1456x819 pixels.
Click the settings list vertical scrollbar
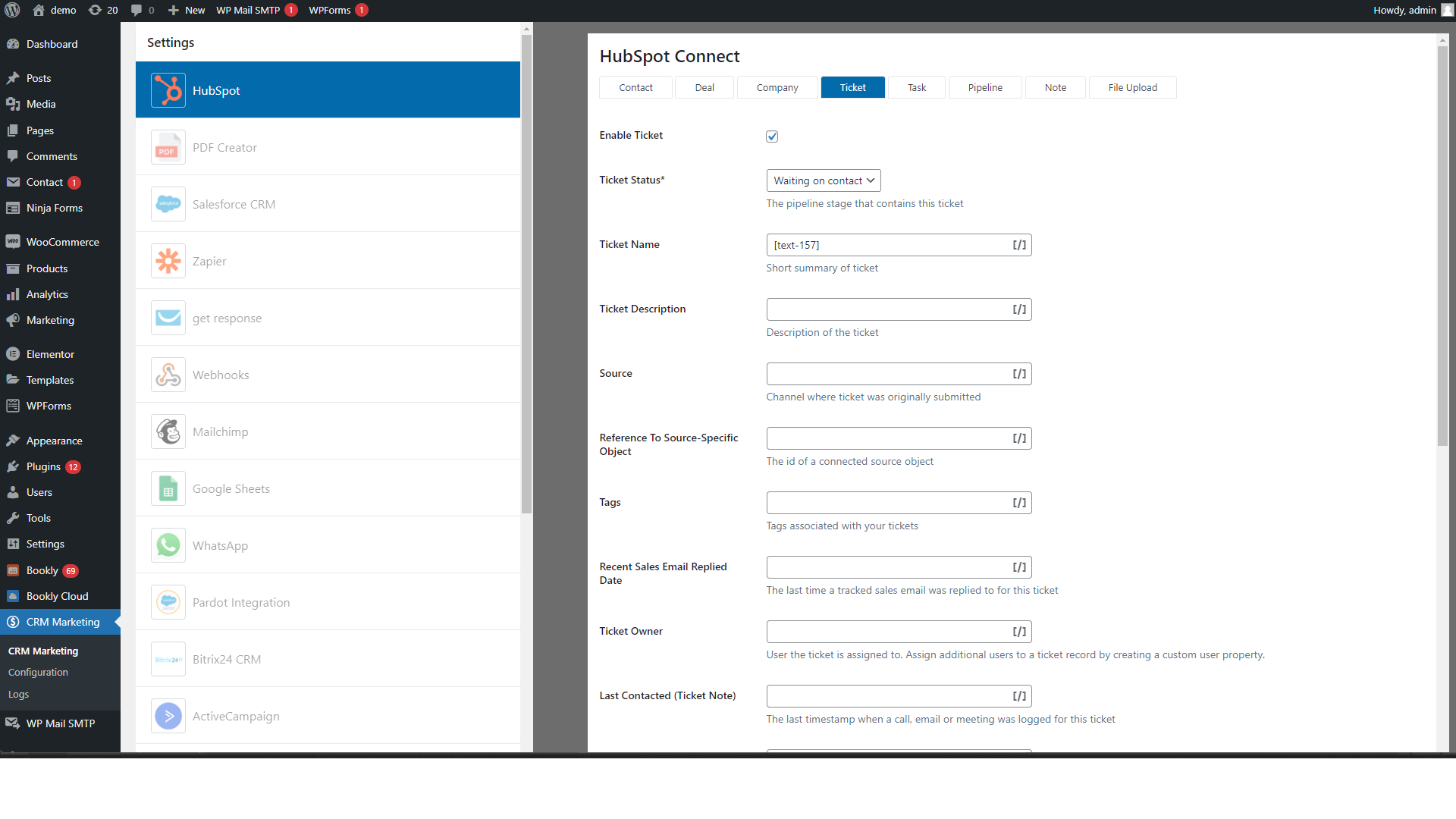[x=526, y=273]
